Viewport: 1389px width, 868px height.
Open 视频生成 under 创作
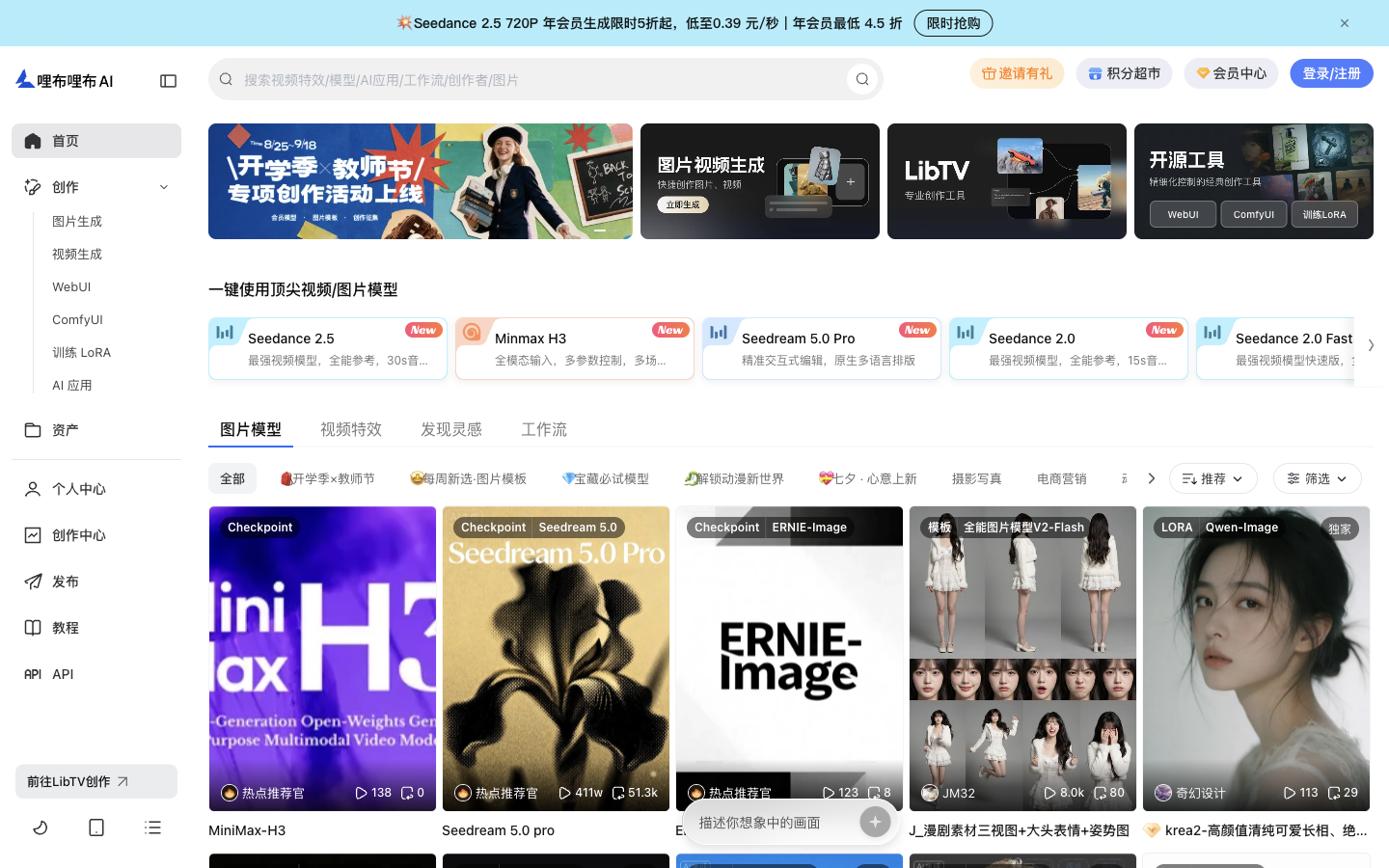point(77,255)
